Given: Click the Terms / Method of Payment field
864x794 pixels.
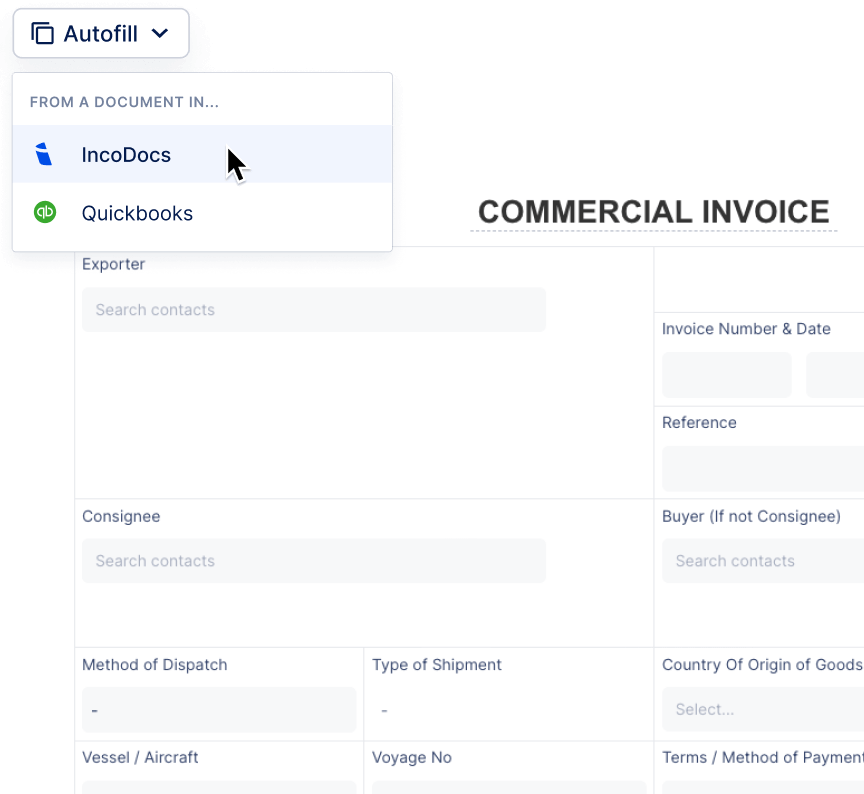Looking at the screenshot, I should click(x=762, y=787).
